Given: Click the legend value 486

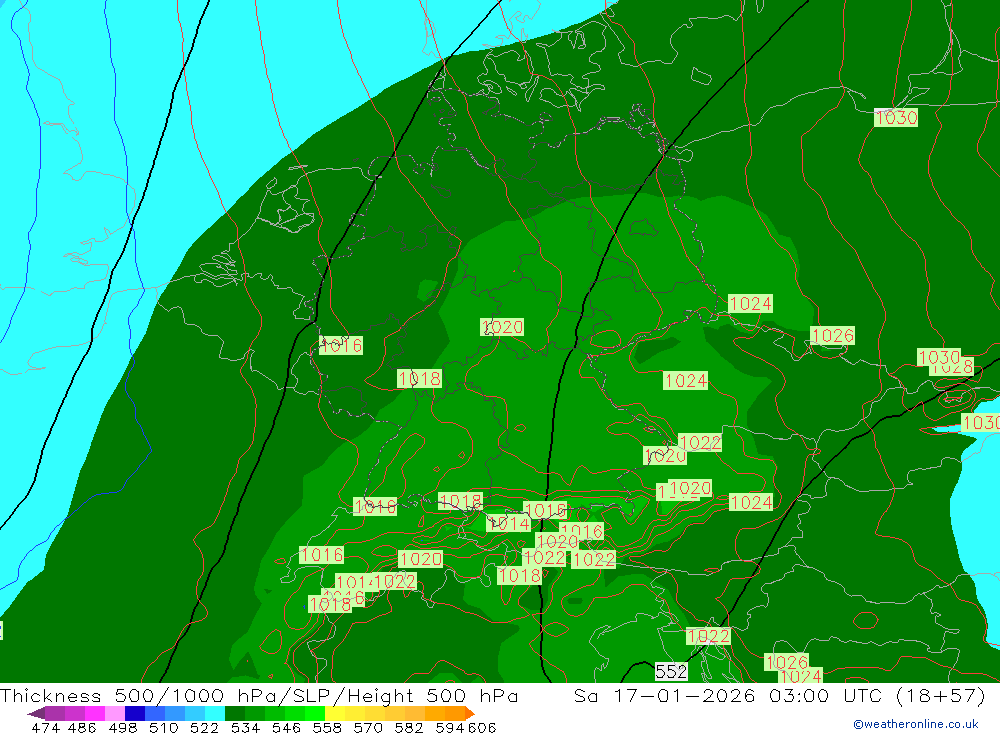Looking at the screenshot, I should pyautogui.click(x=81, y=727).
